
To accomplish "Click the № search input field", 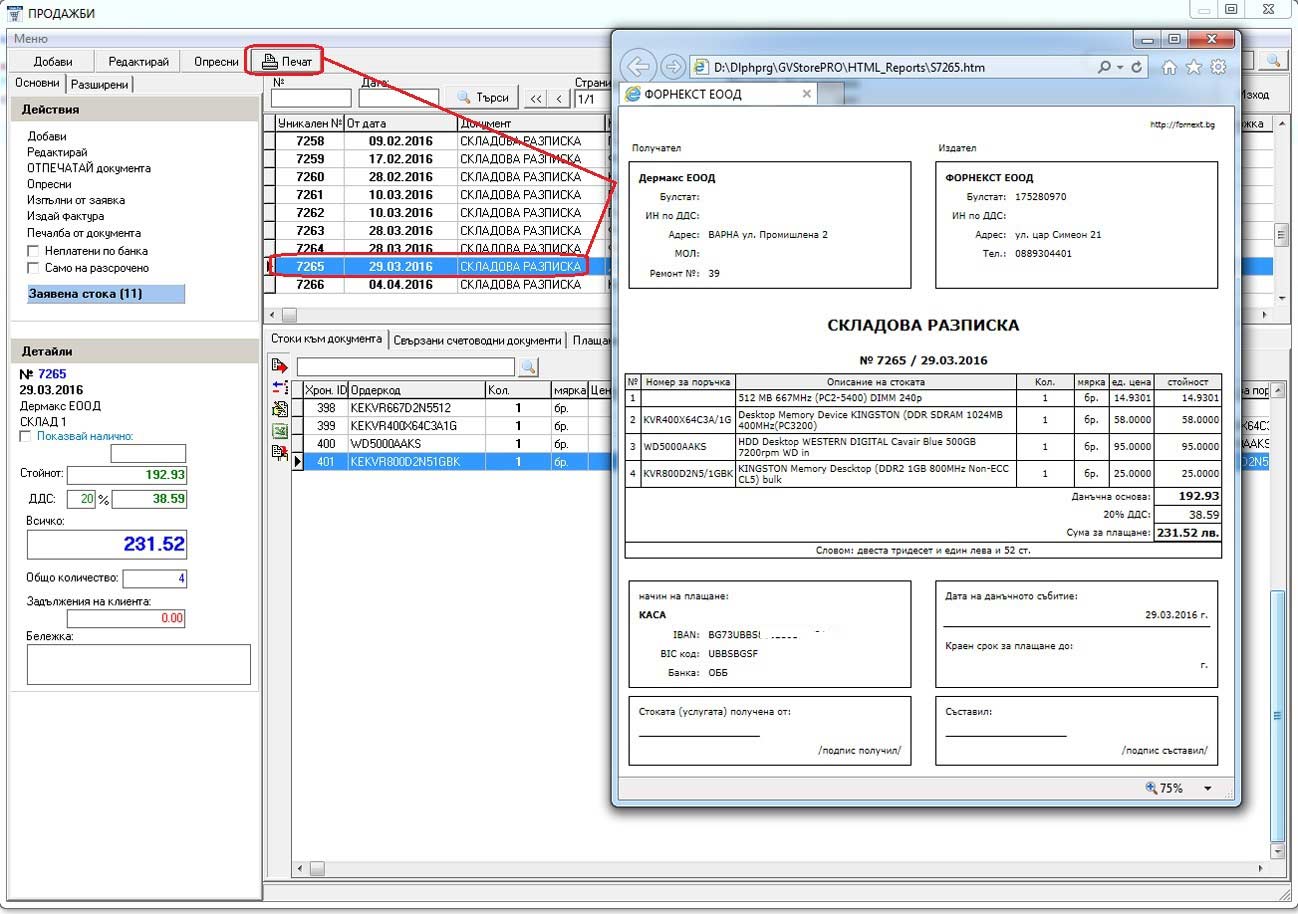I will coord(311,98).
